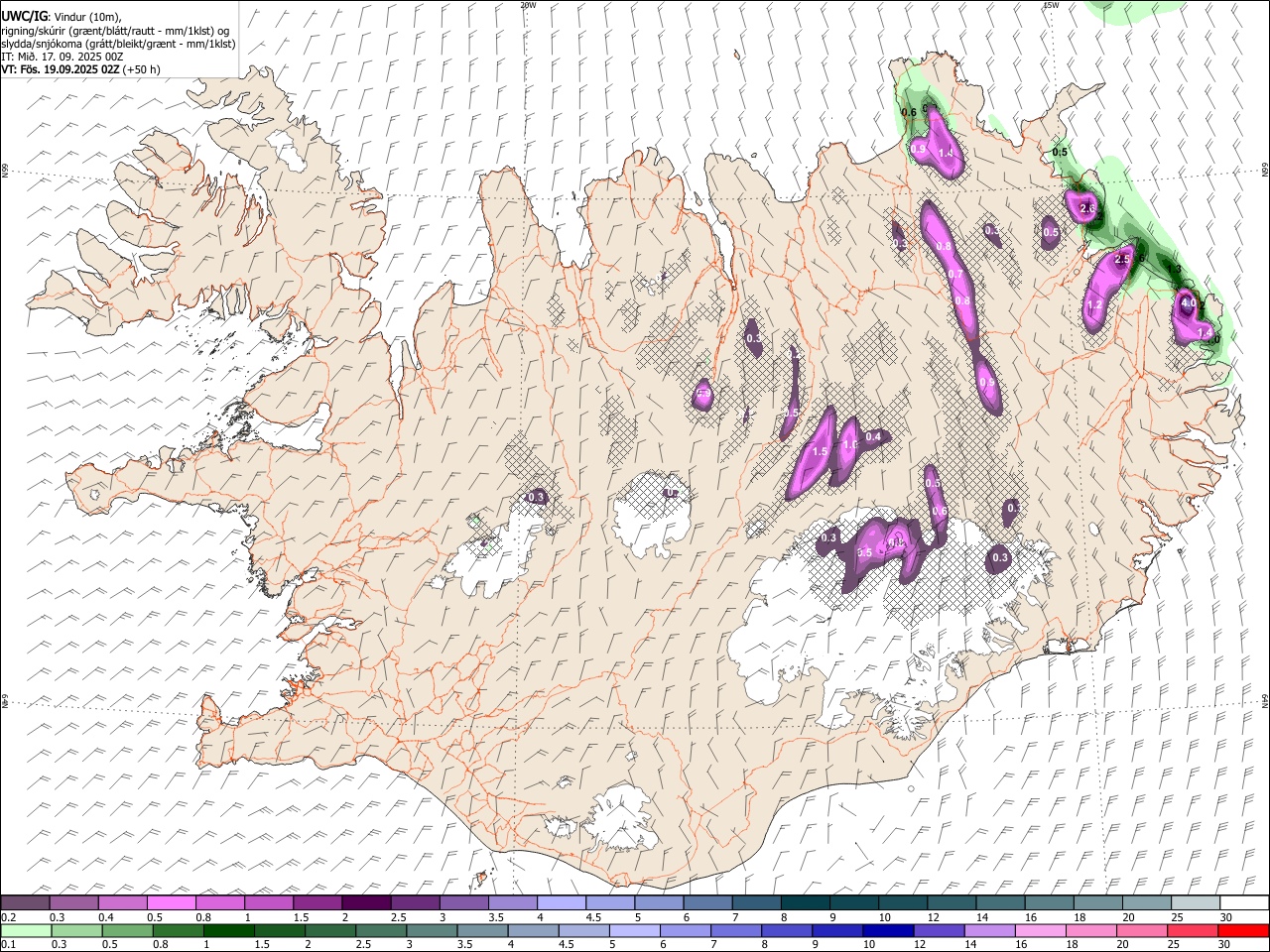The image size is (1270, 952).
Task: Click the 'UWC/IG: Vindur (10m)' title text
Action: [x=62, y=16]
